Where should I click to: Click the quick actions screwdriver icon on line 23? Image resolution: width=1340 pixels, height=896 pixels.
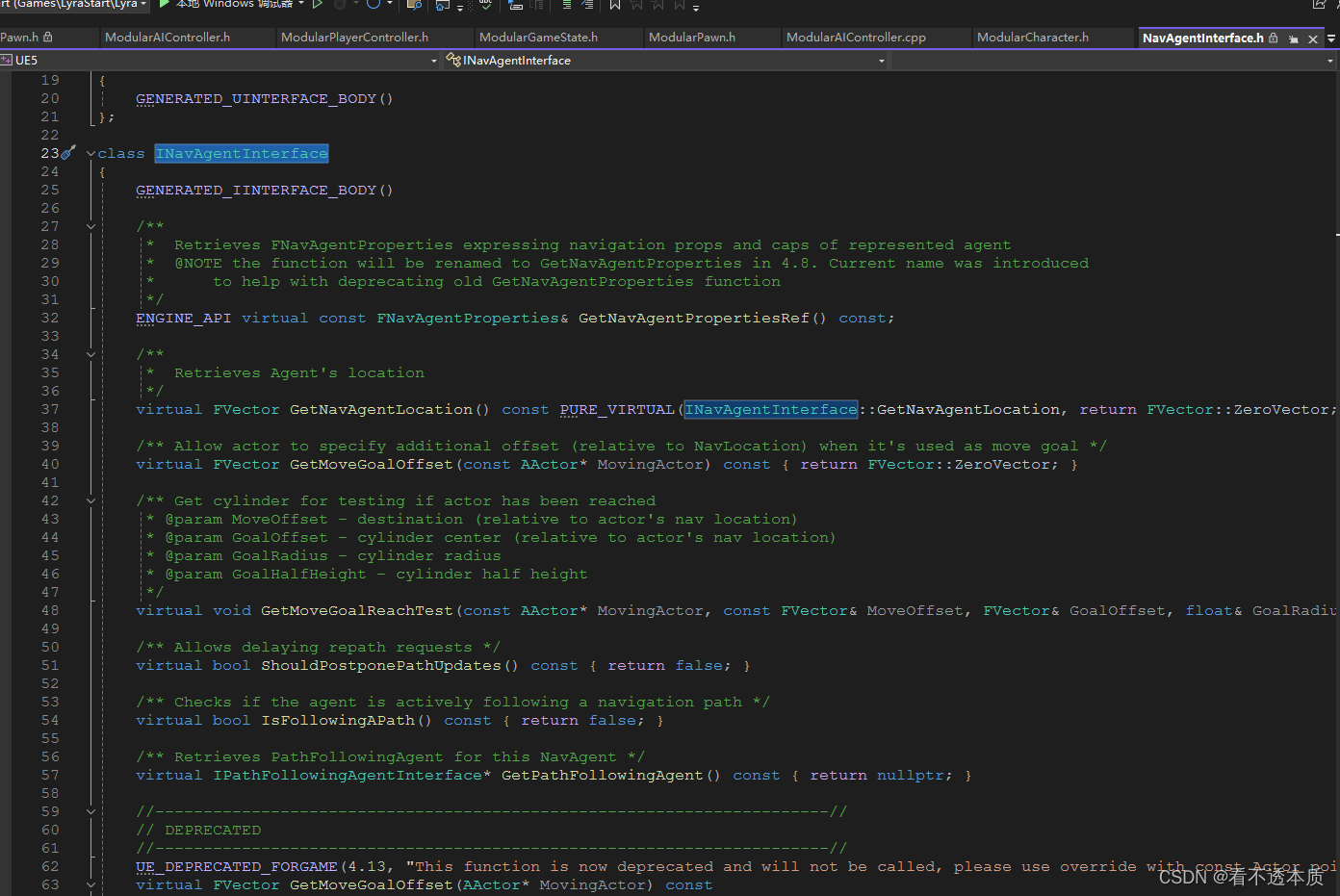pyautogui.click(x=67, y=153)
